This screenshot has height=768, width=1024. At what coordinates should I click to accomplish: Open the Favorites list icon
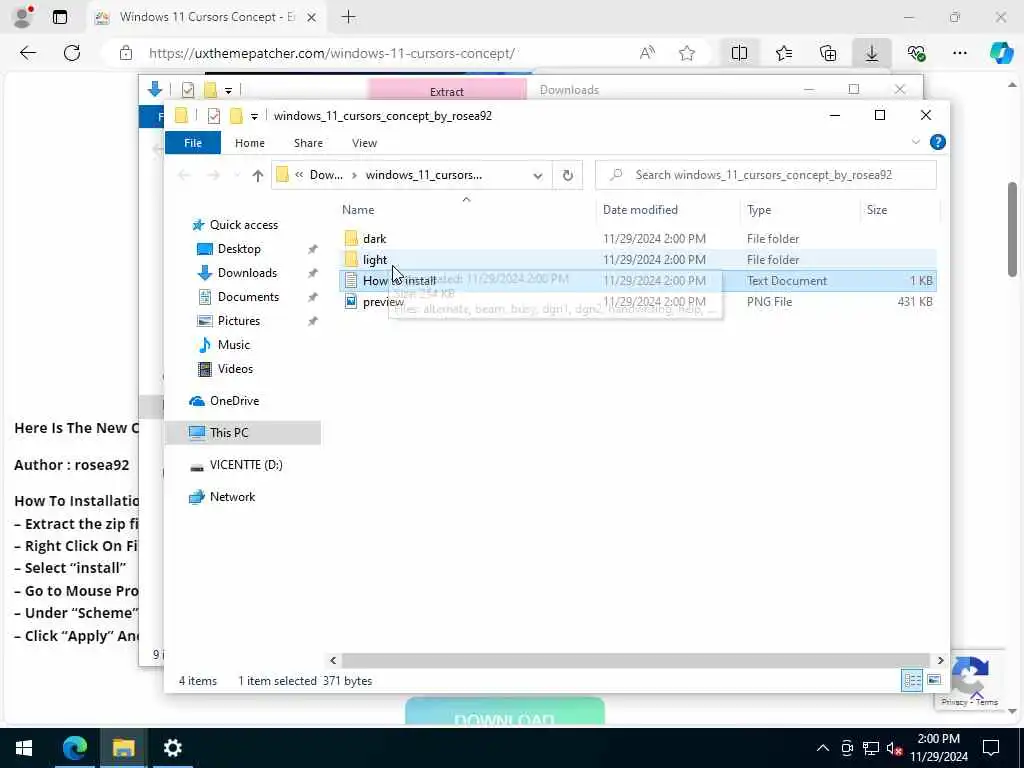pos(784,54)
